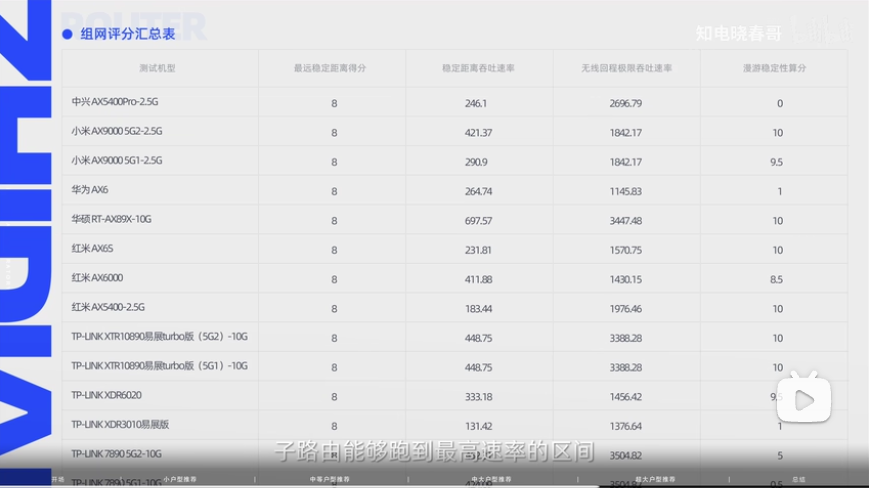
Task: Jump to the 超大户型推荐 chapter
Action: coord(652,480)
